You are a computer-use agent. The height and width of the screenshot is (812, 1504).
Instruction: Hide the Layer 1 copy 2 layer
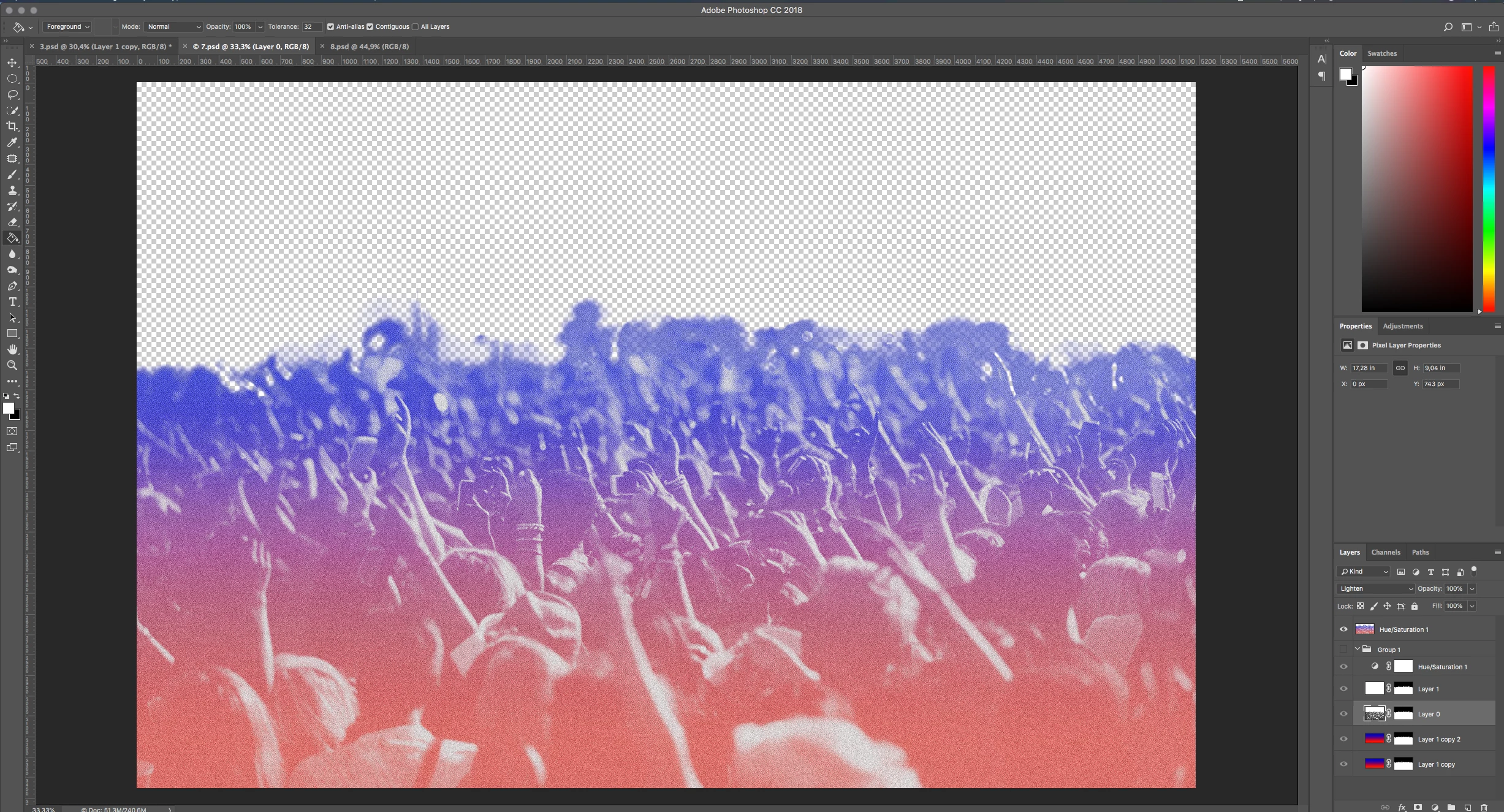click(x=1343, y=739)
